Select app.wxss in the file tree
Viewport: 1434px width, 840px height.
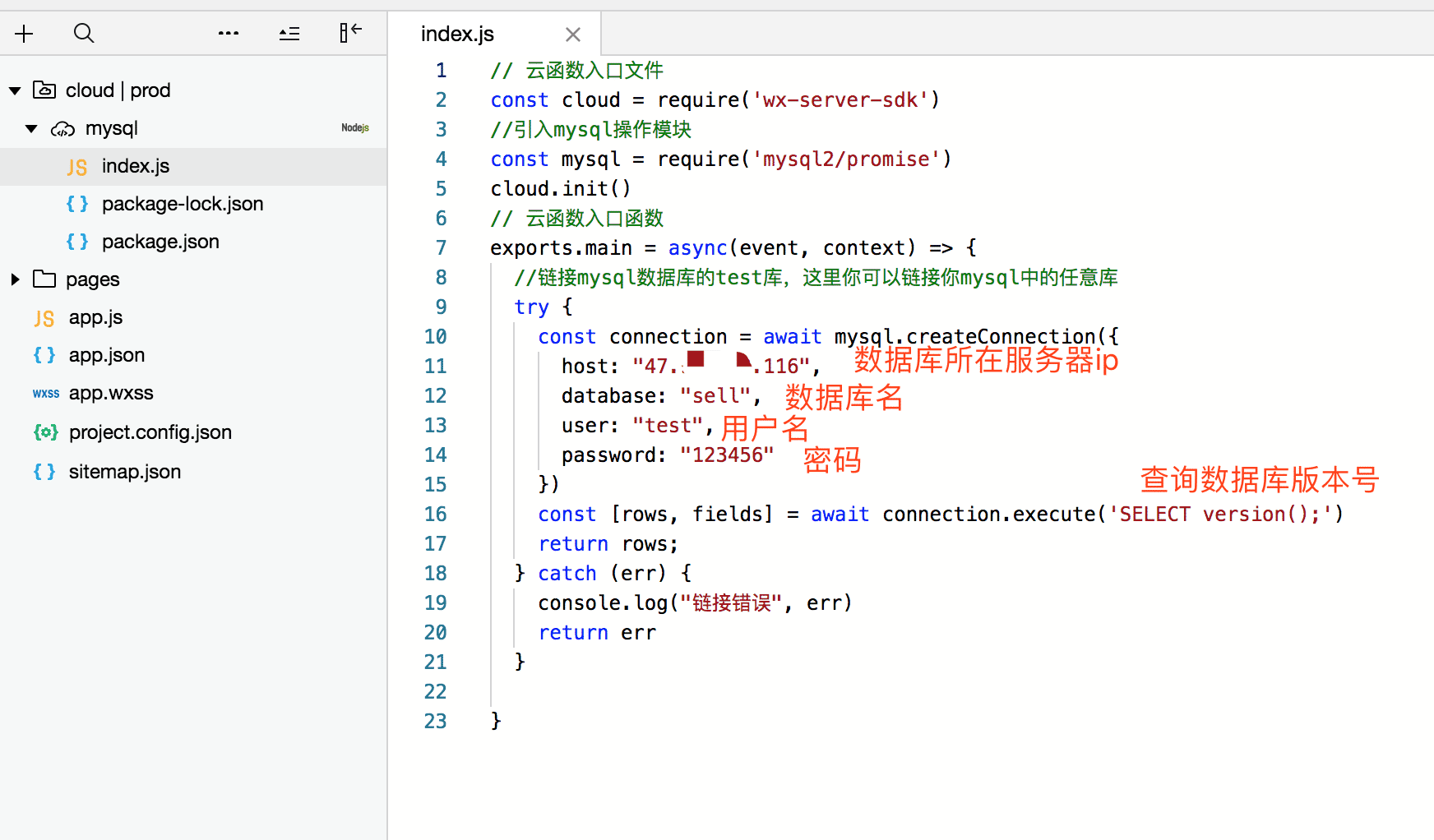pyautogui.click(x=111, y=393)
